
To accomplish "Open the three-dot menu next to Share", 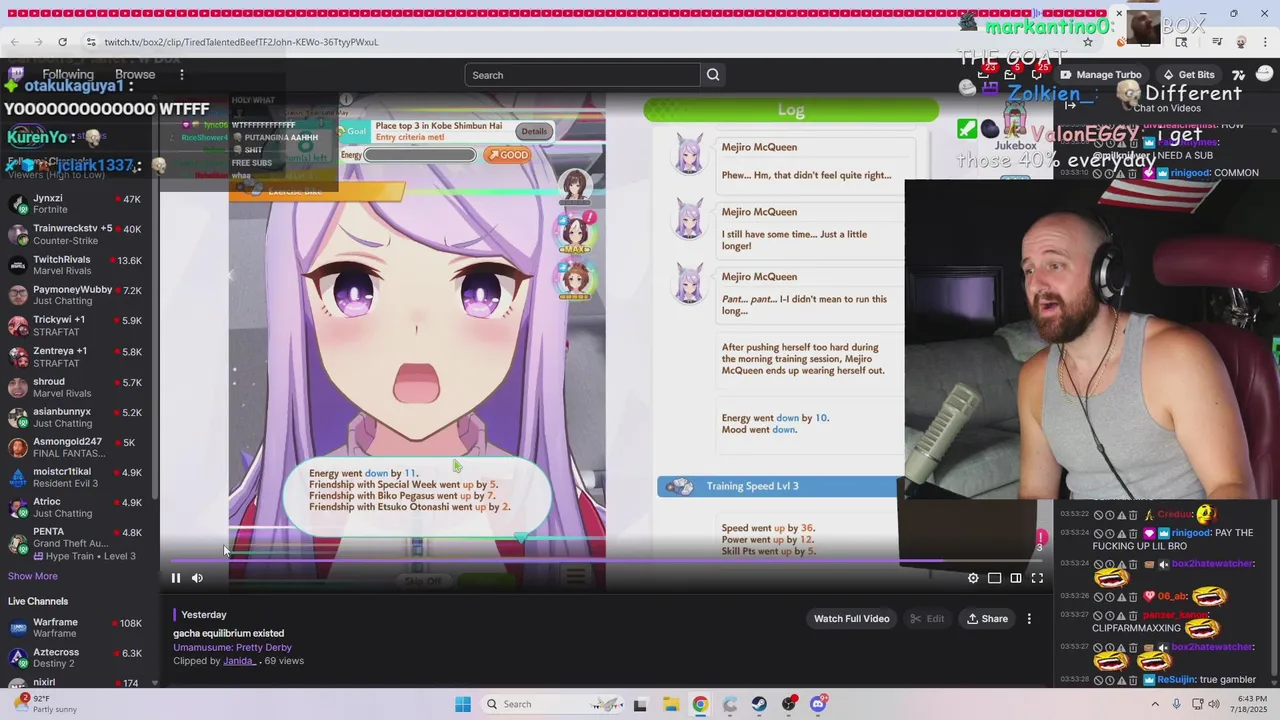I will [x=1029, y=619].
